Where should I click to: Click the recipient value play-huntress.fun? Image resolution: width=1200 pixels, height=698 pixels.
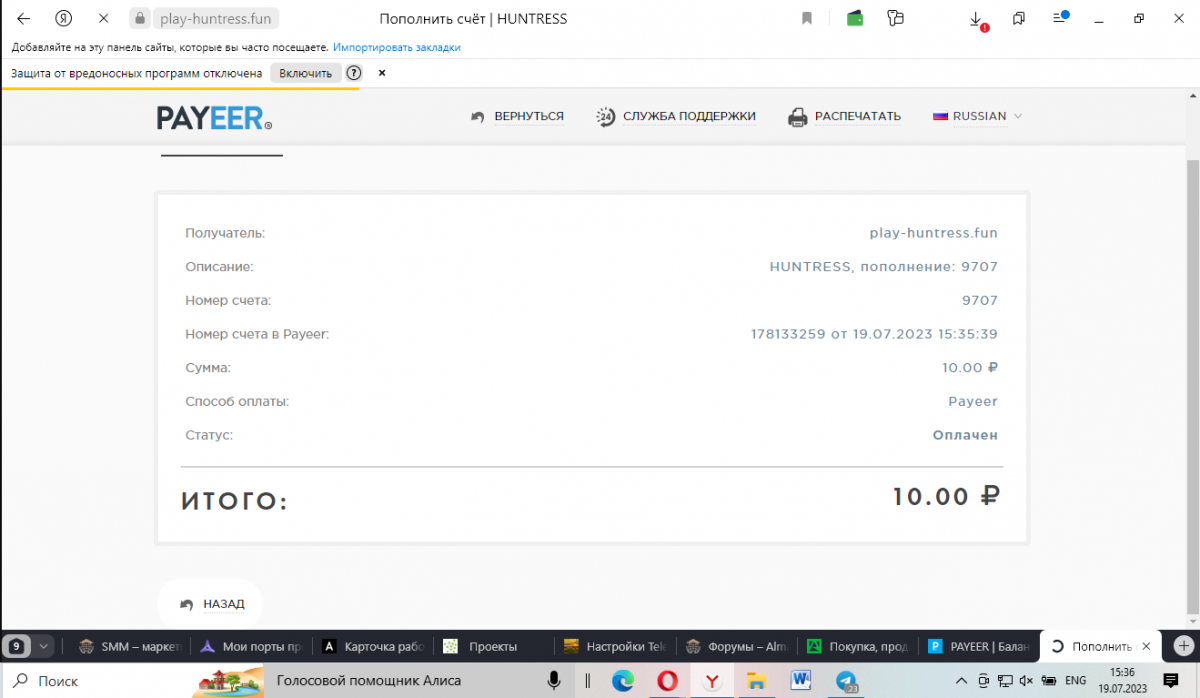pos(934,233)
